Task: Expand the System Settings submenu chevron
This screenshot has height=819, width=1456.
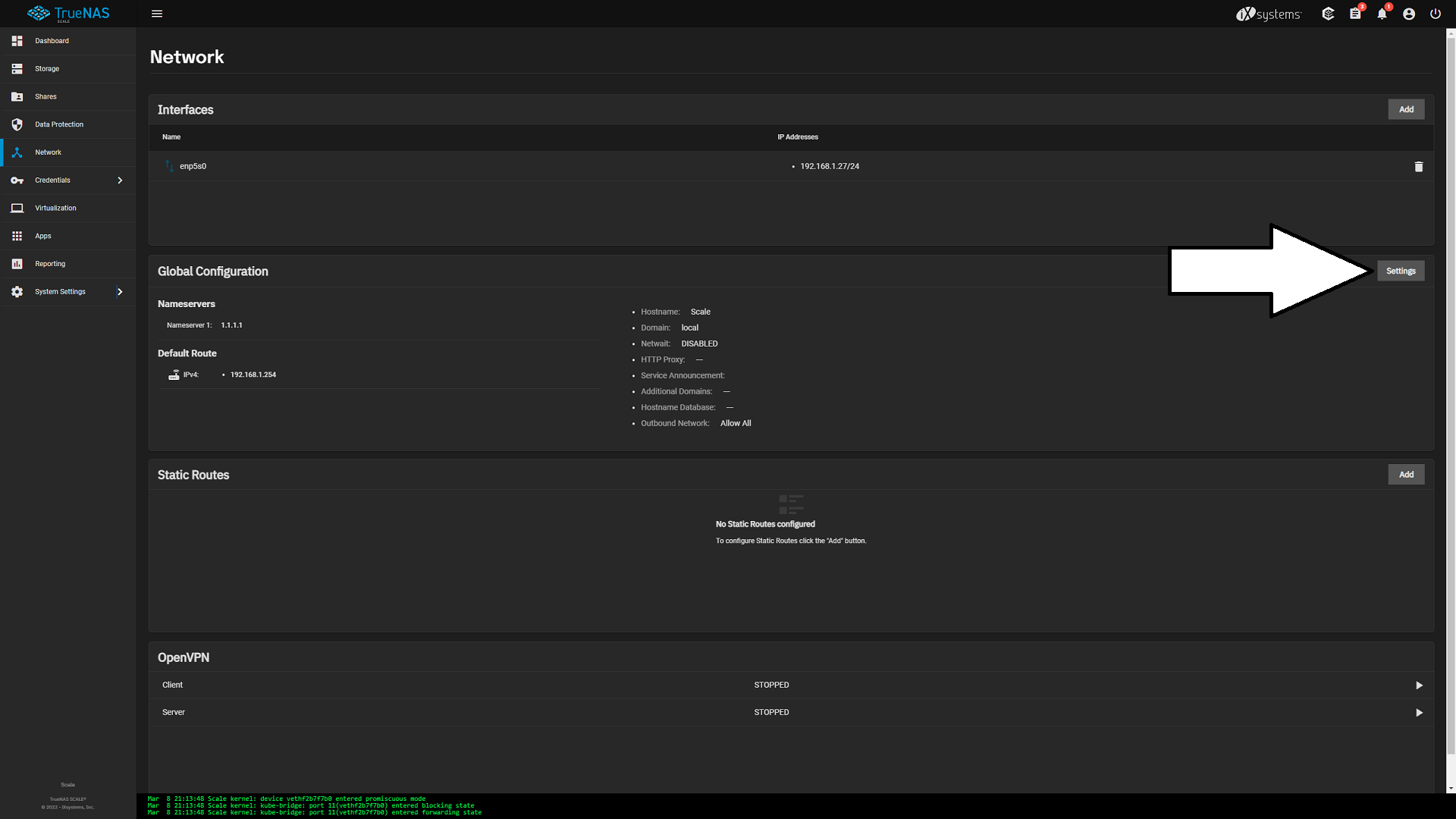Action: [120, 292]
